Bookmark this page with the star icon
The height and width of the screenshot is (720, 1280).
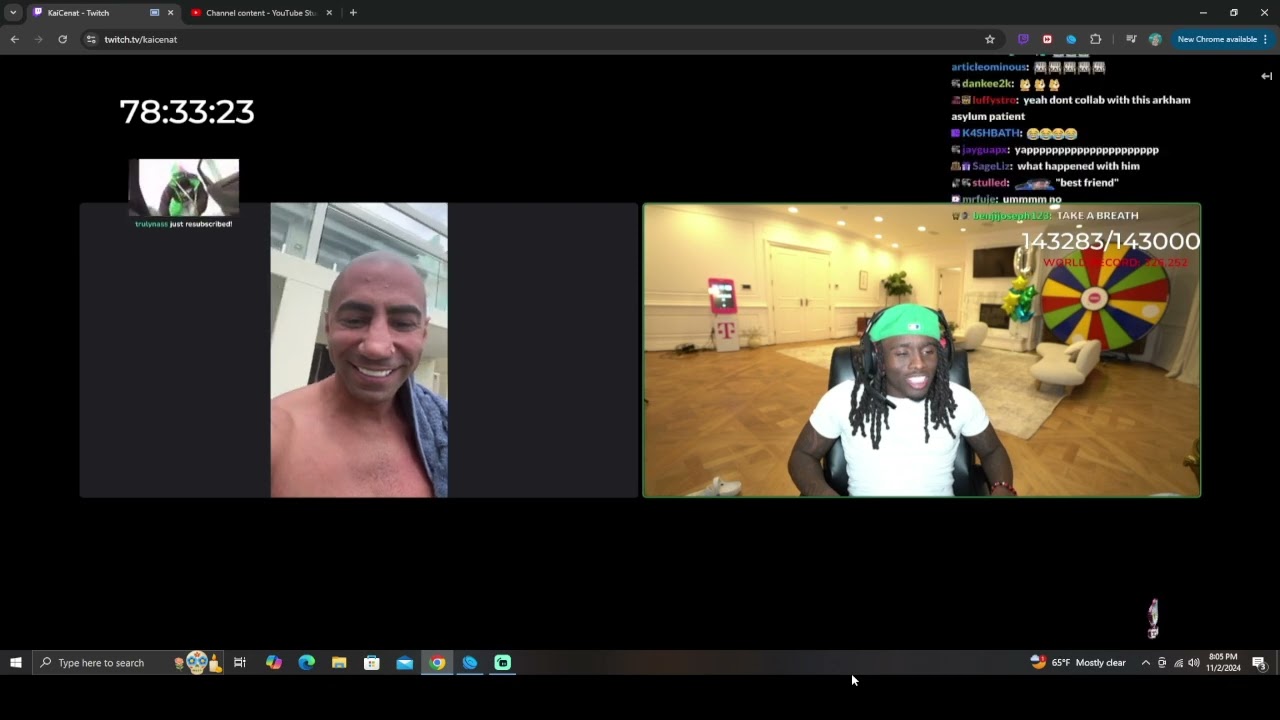[990, 39]
